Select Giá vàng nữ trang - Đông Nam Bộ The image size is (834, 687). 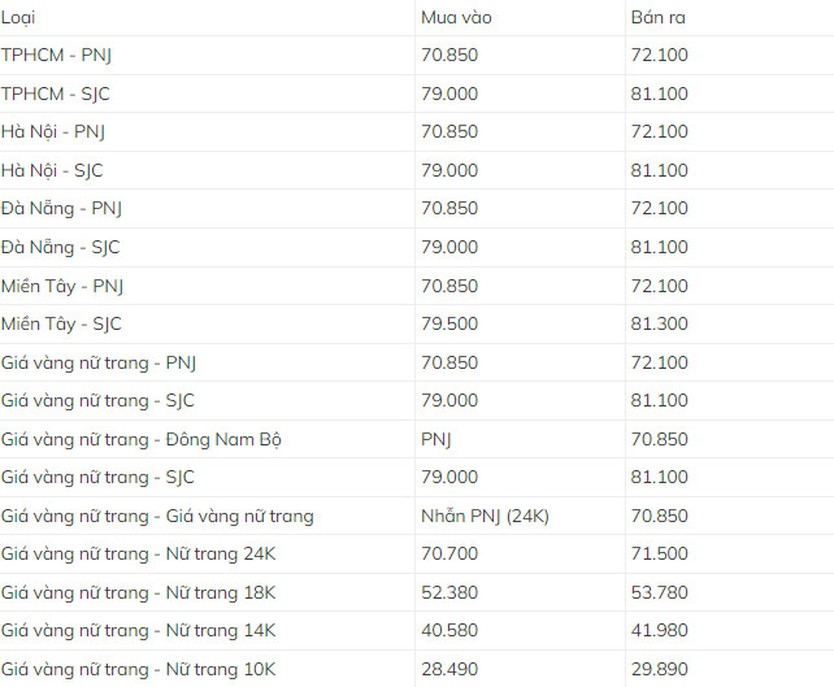[141, 440]
